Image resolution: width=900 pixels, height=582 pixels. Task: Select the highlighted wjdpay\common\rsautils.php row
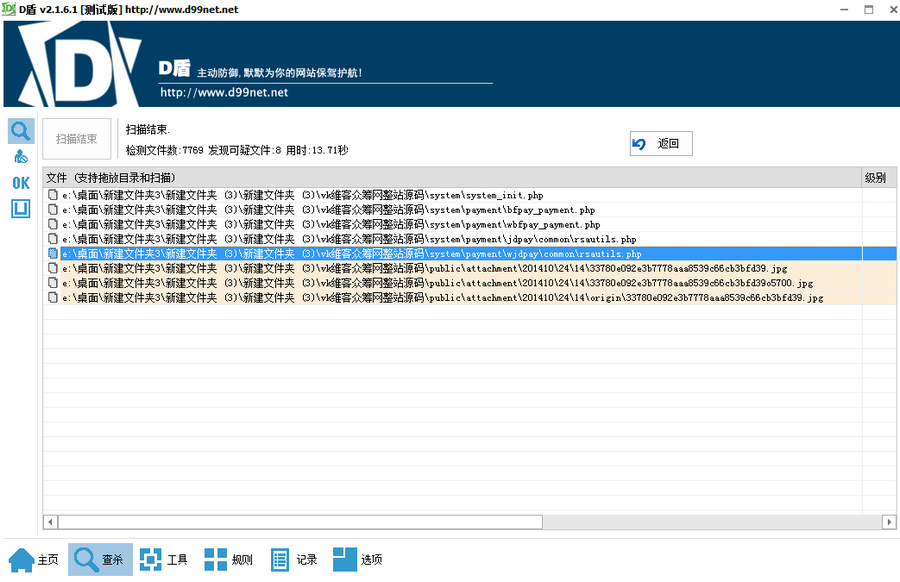coord(470,254)
